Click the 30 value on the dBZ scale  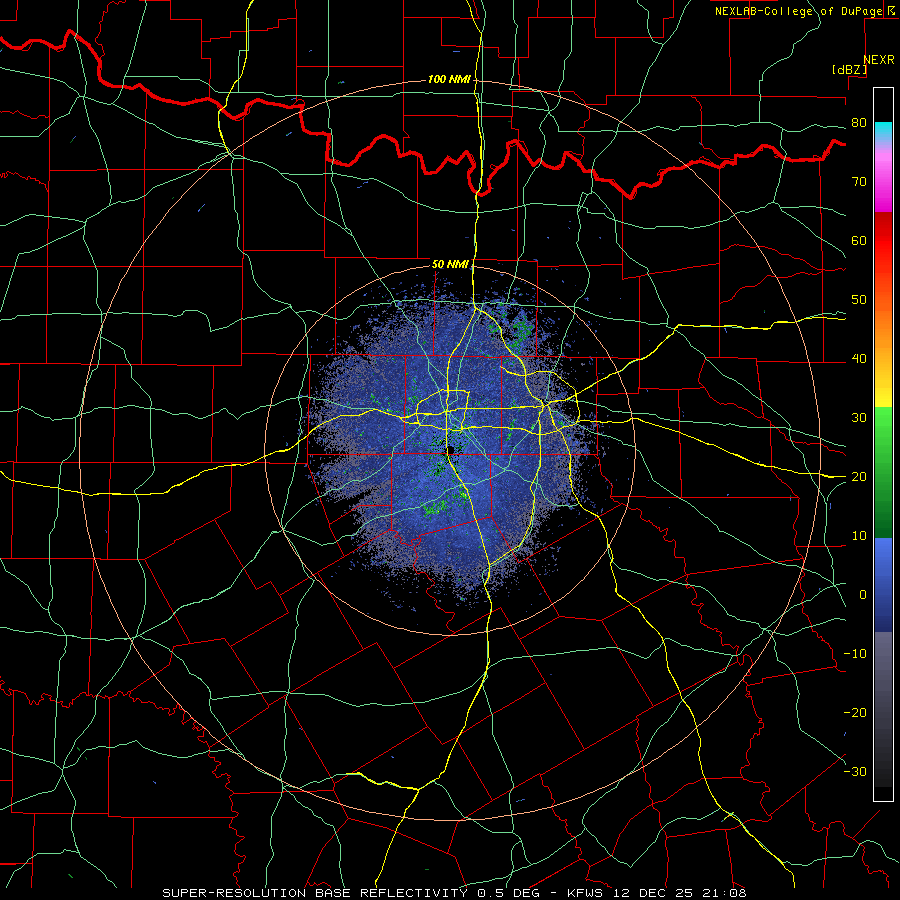(x=859, y=418)
